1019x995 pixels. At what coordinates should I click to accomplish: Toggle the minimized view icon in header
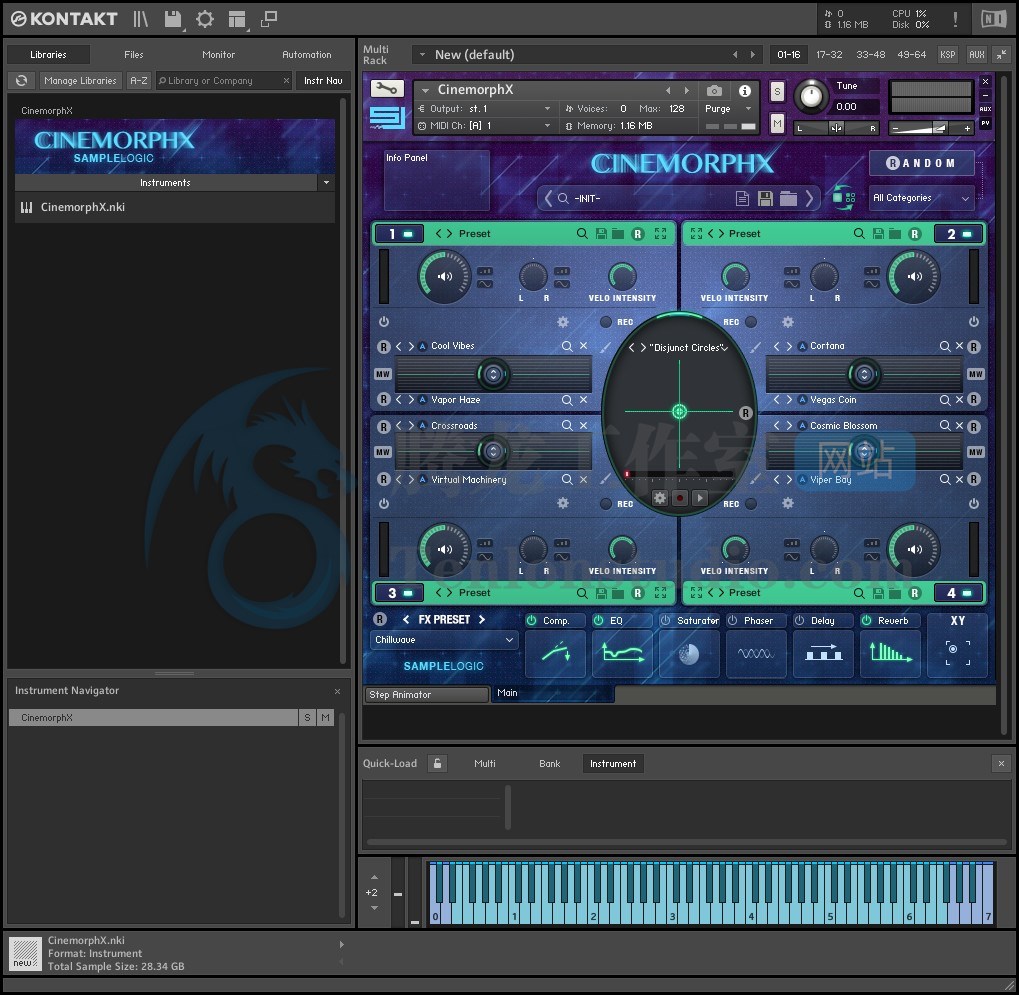[268, 19]
